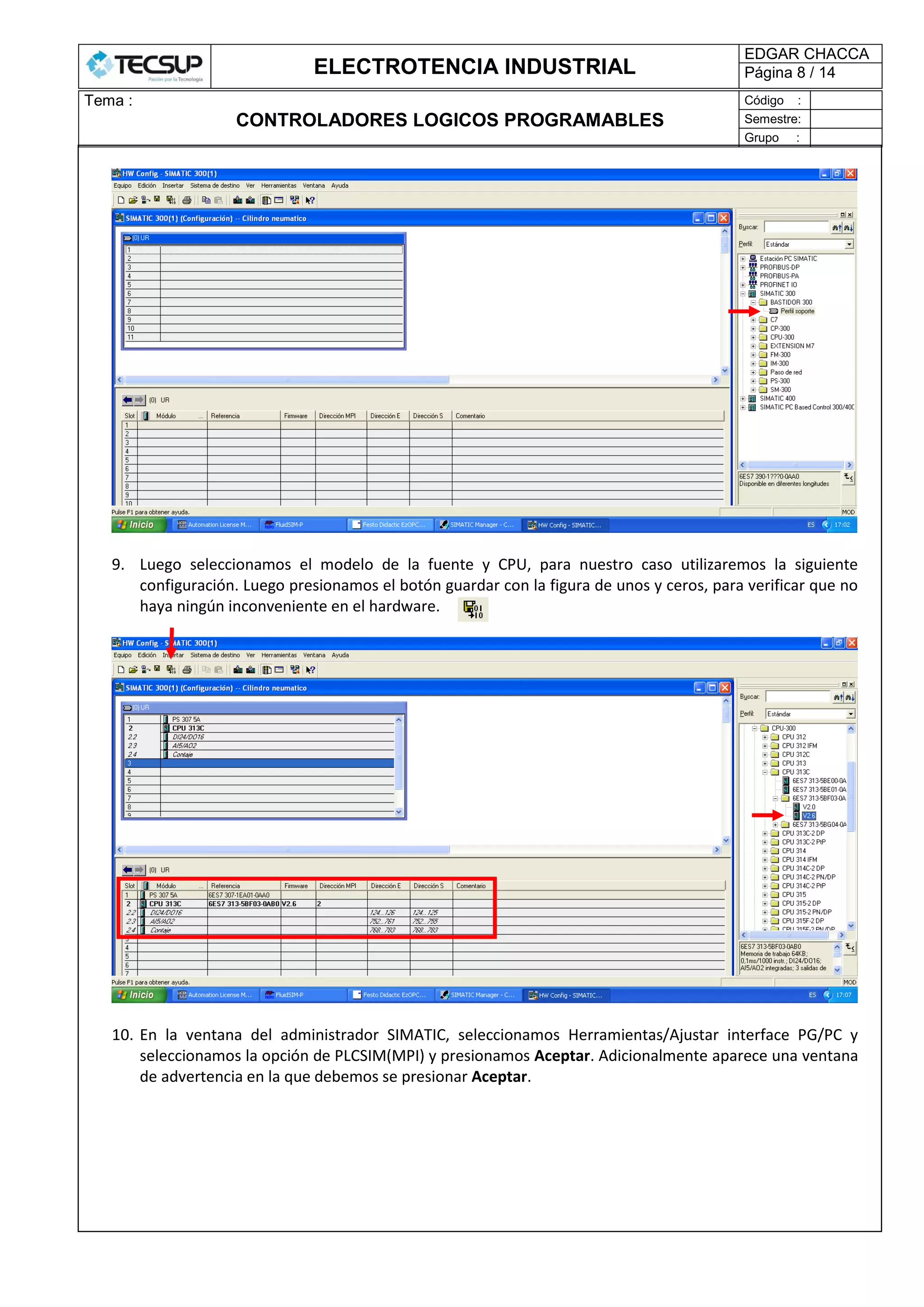Open Herramientas menu in 17:07 window

(279, 655)
